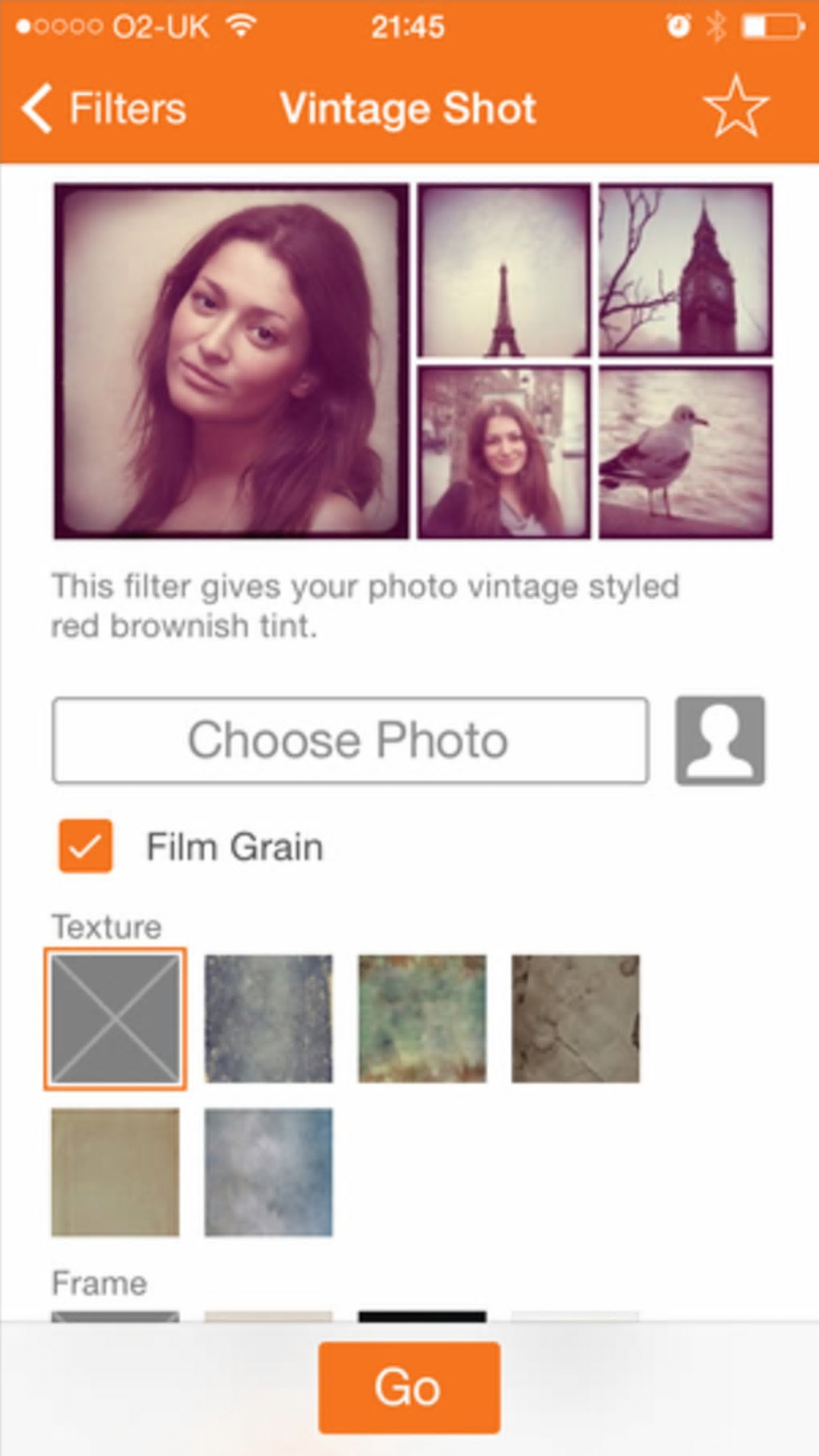Open the woman portrait sample image
Image resolution: width=819 pixels, height=1456 pixels.
[231, 361]
